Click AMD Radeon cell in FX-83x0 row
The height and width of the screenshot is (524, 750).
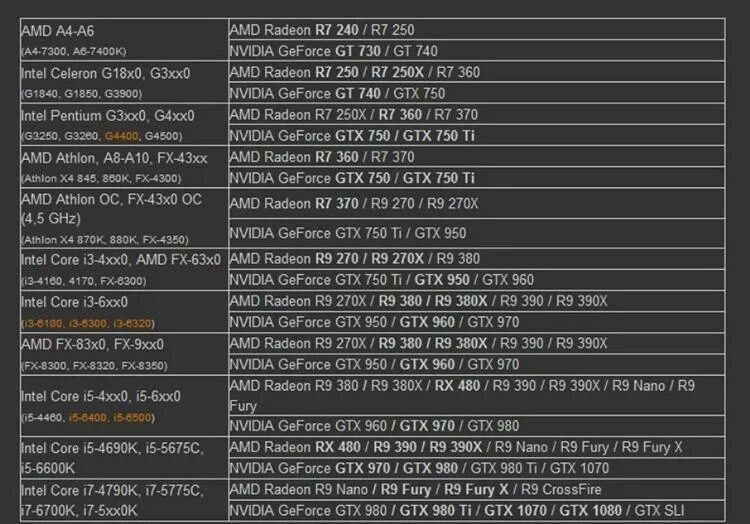(477, 343)
